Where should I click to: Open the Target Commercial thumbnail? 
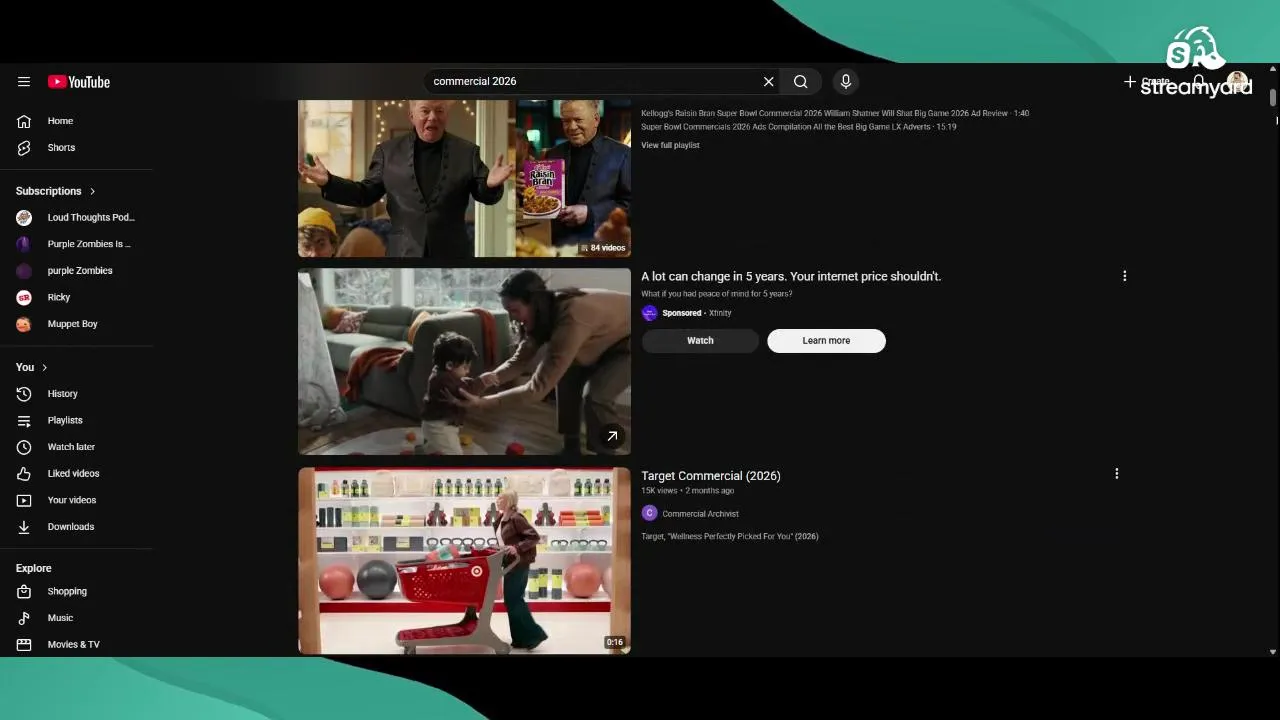pos(464,561)
